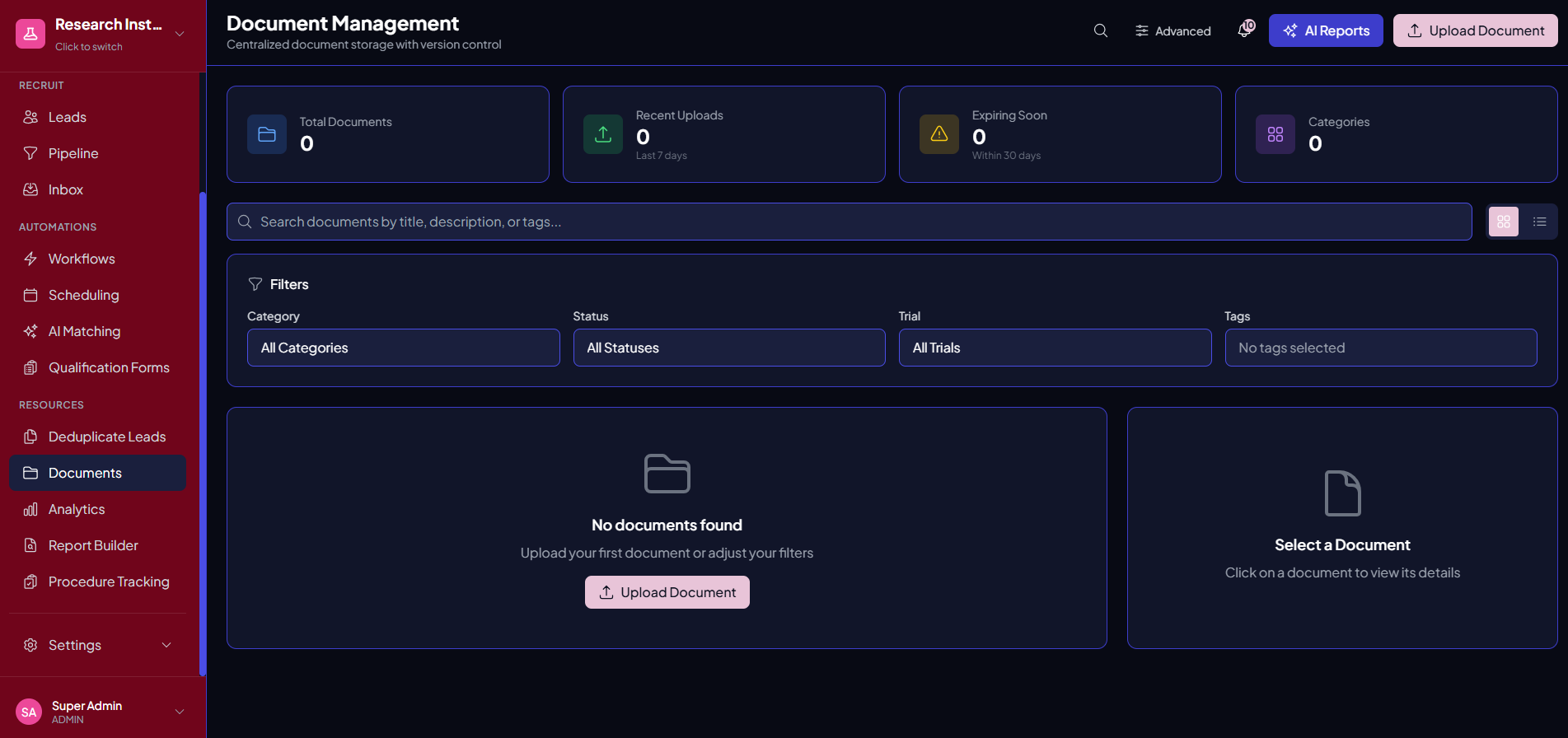Go to Workflows page
The image size is (1568, 738).
(97, 259)
